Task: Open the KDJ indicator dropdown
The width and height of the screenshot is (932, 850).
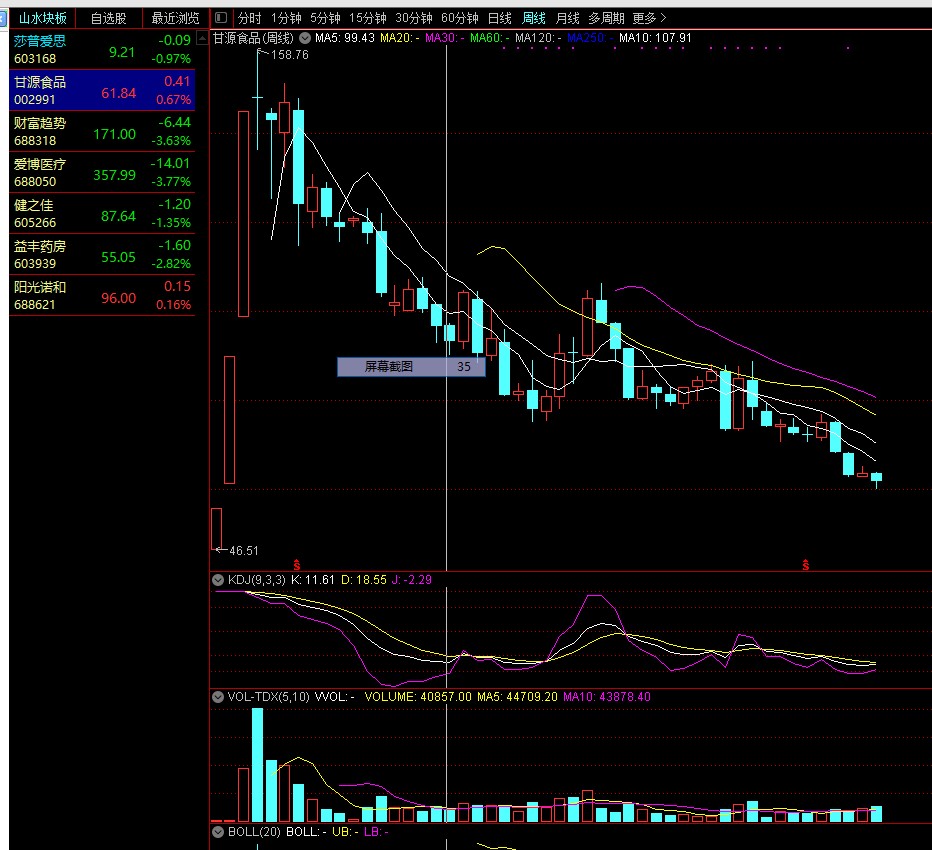Action: [218, 580]
